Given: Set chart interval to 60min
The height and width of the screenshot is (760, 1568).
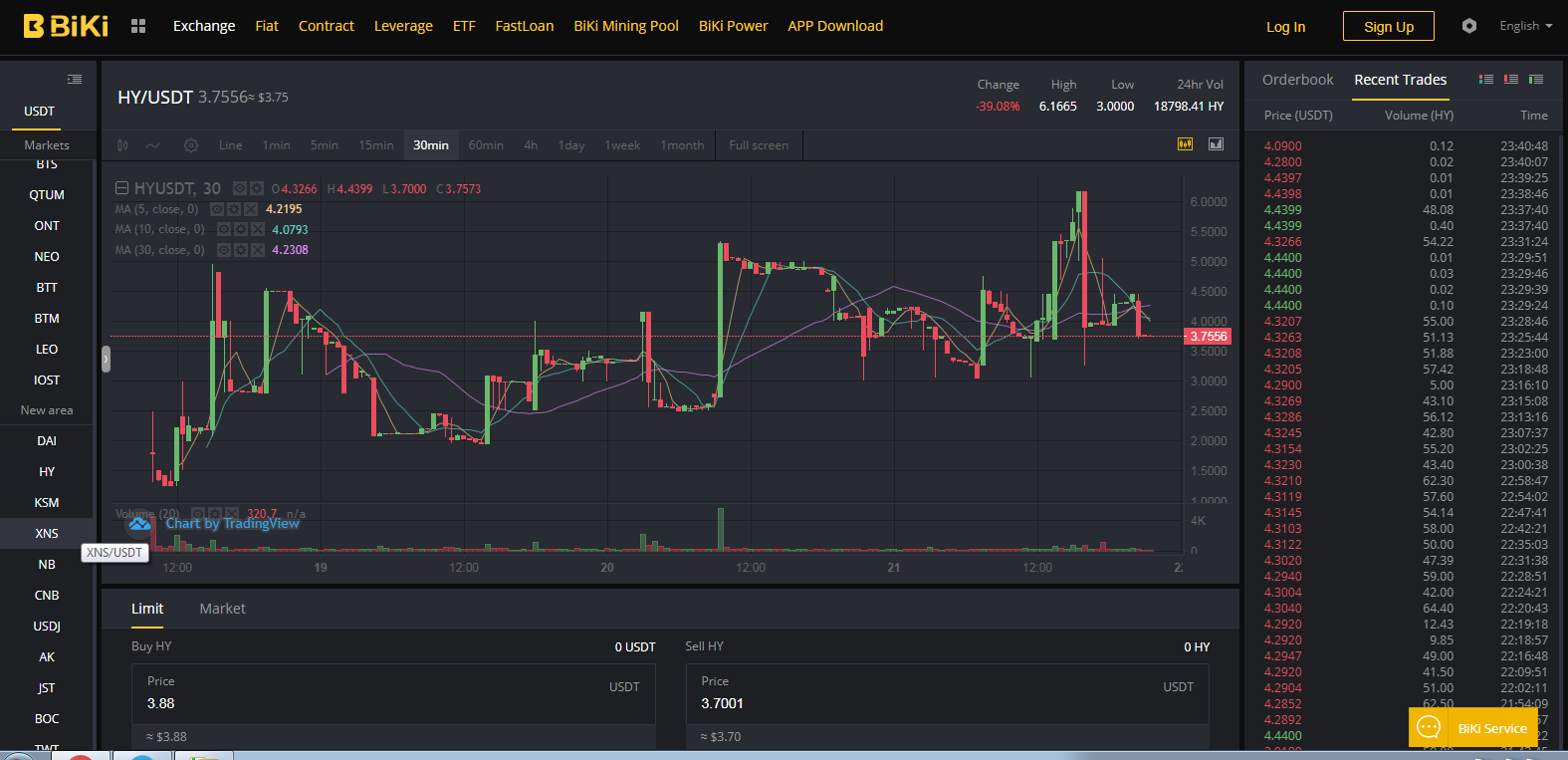Looking at the screenshot, I should point(486,145).
